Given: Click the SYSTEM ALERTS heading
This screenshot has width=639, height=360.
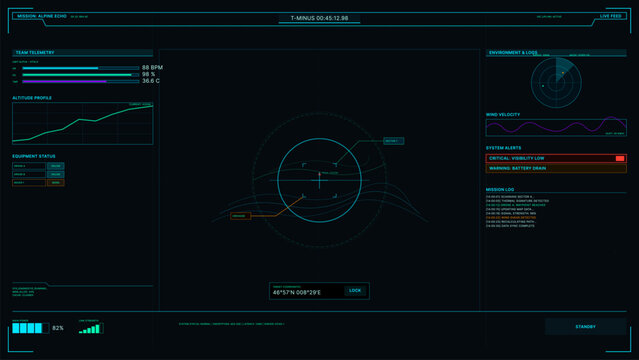Looking at the screenshot, I should click(503, 148).
